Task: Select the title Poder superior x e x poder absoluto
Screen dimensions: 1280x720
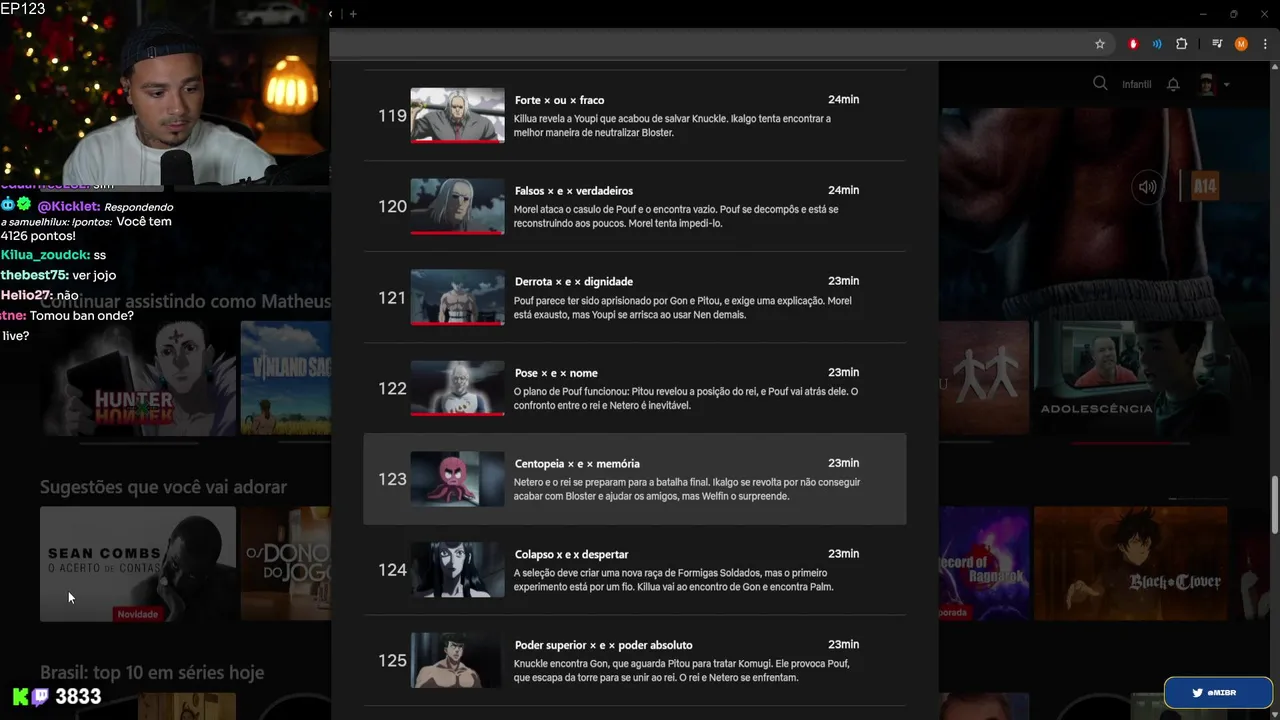Action: tap(604, 645)
